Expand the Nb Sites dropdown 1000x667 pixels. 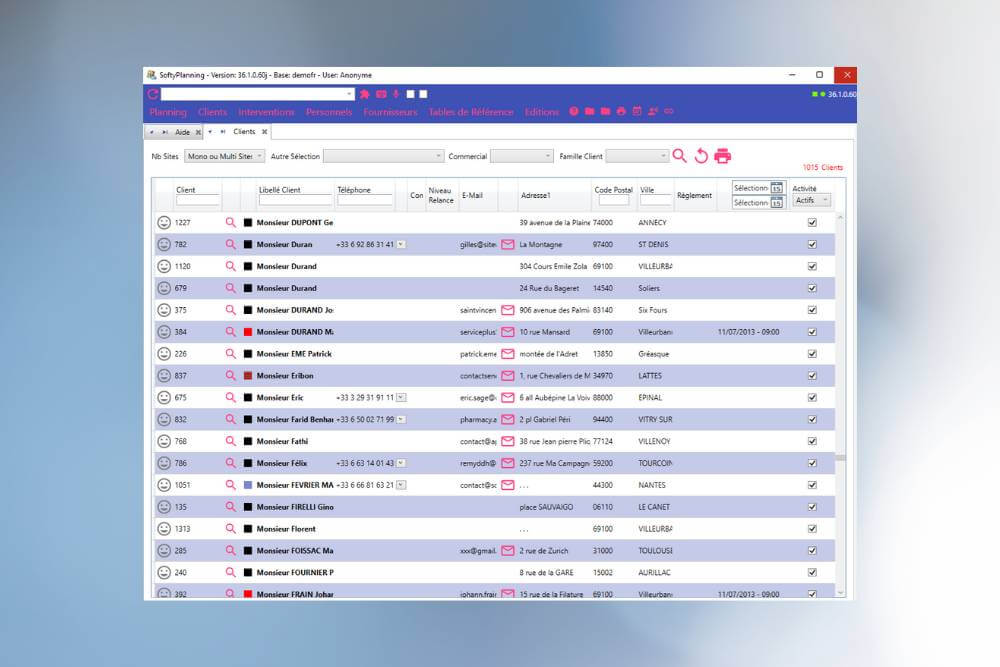[x=225, y=156]
